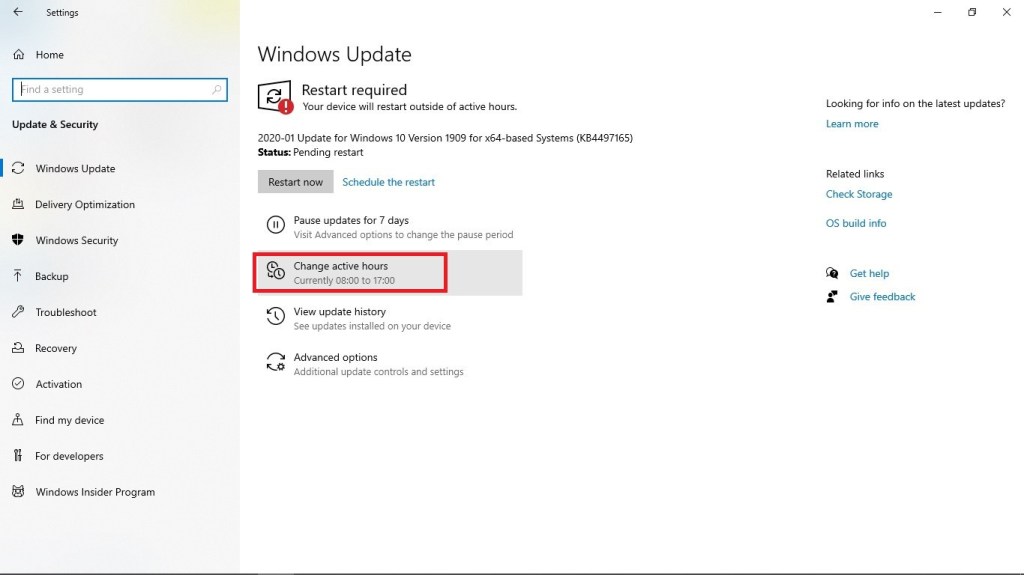Image resolution: width=1024 pixels, height=575 pixels.
Task: Click the View update history icon
Action: coord(275,318)
